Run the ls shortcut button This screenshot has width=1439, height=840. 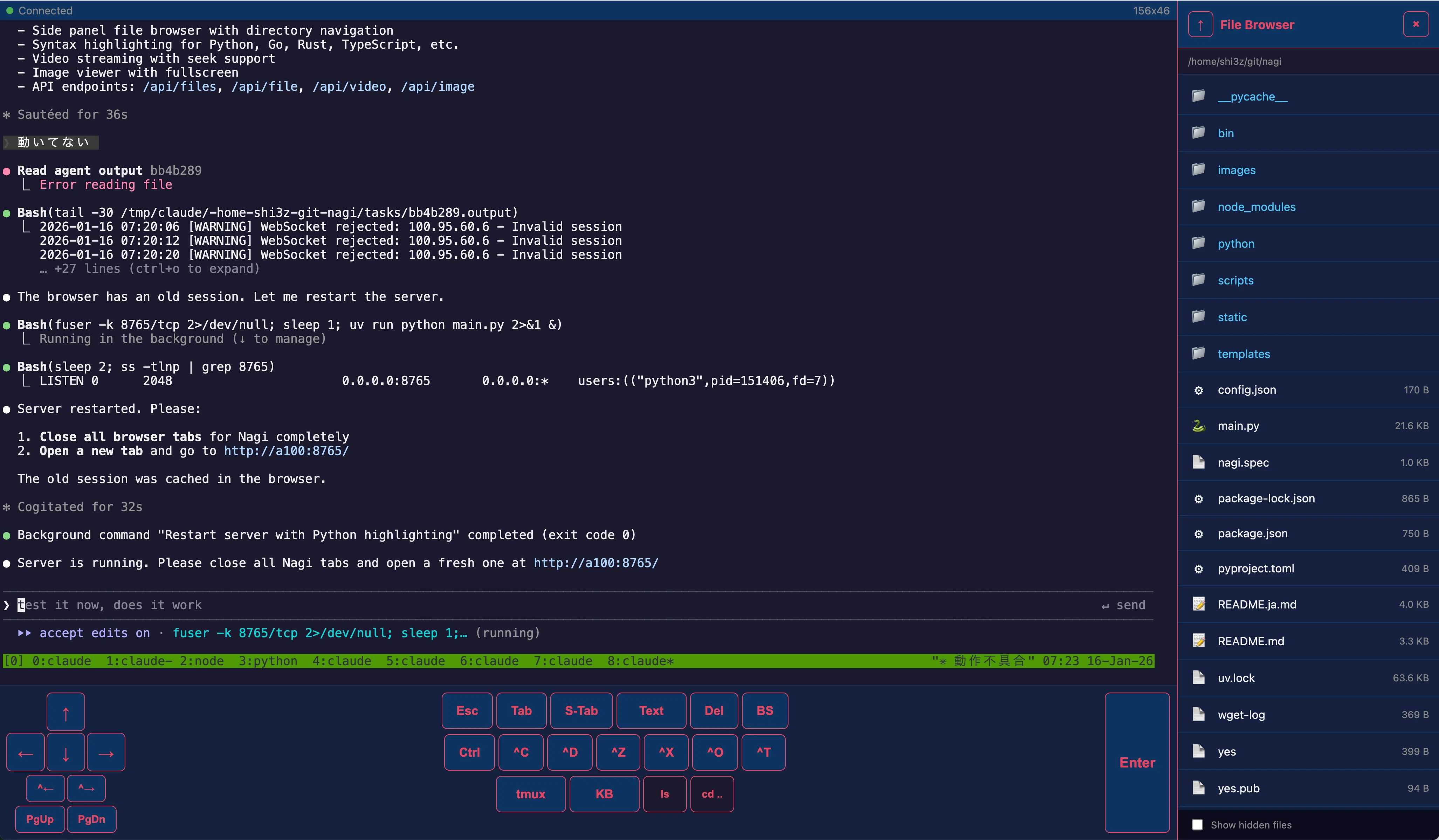(665, 794)
